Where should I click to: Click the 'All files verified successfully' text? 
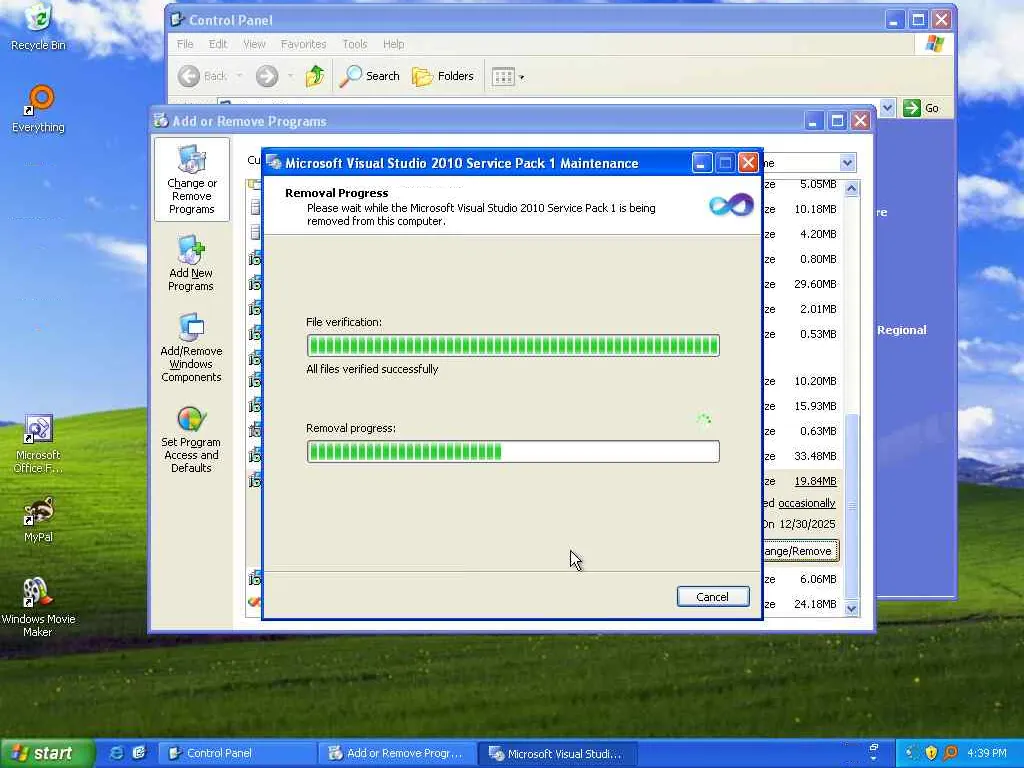click(372, 369)
